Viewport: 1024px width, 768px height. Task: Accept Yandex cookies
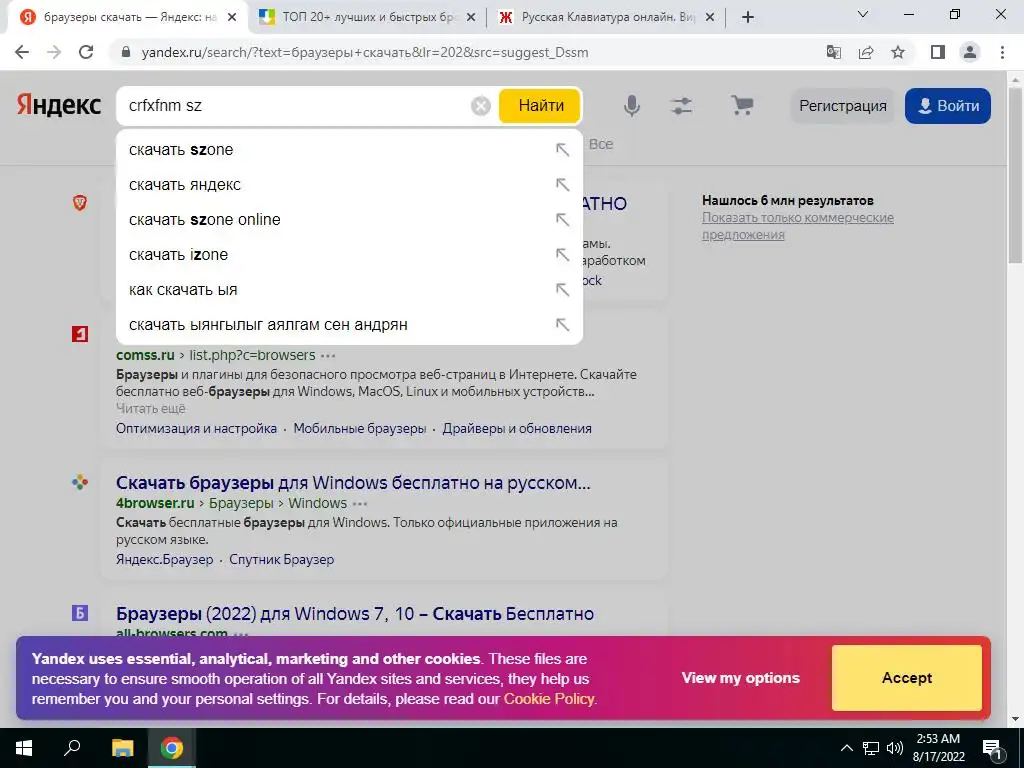pyautogui.click(x=906, y=678)
